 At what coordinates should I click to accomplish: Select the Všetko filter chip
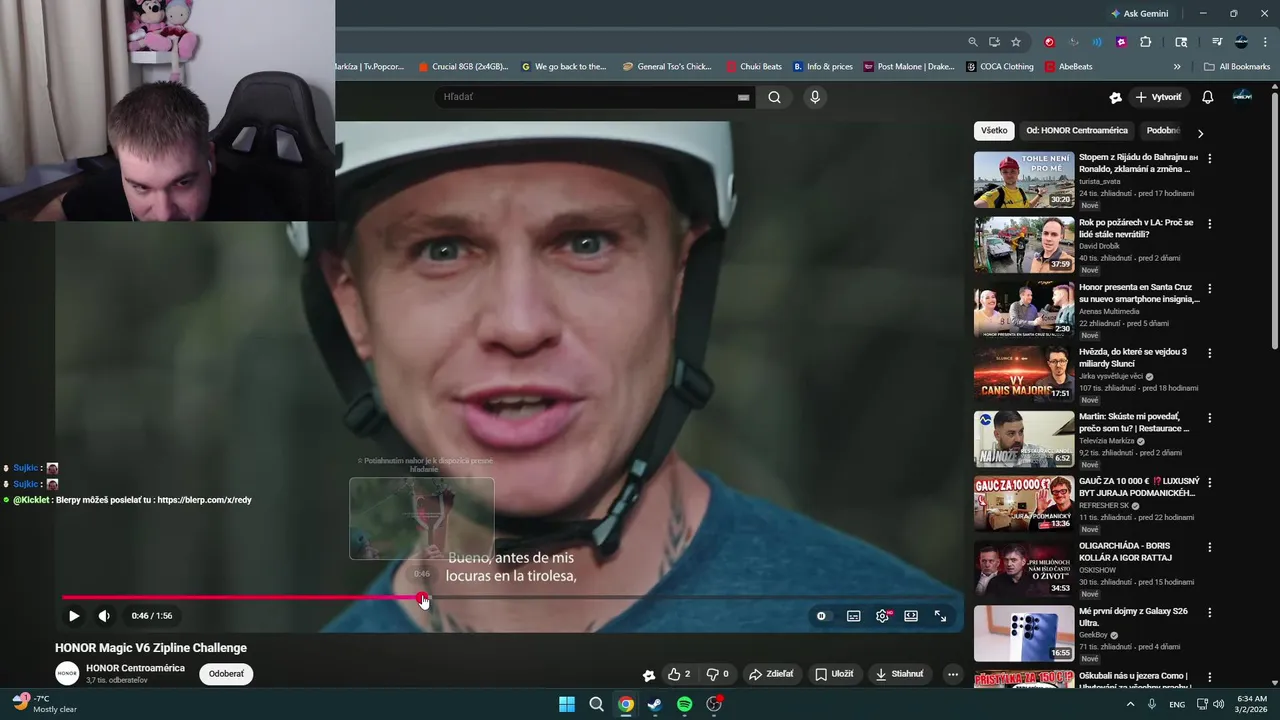994,131
